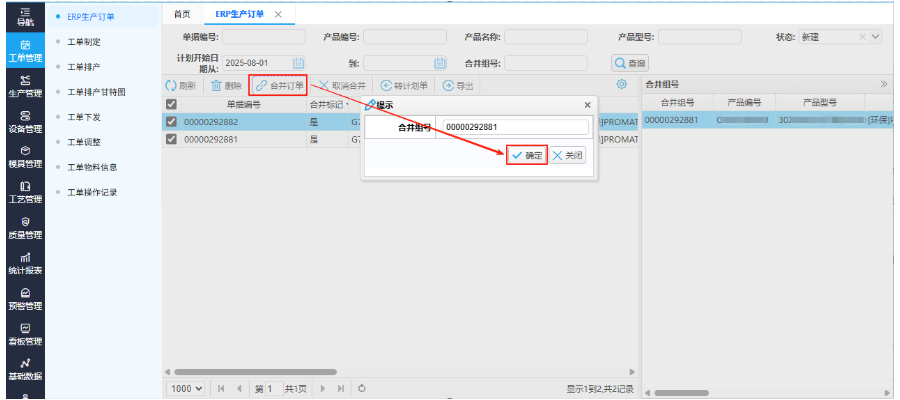Image resolution: width=900 pixels, height=400 pixels.
Task: Click 查询 search button
Action: [631, 63]
